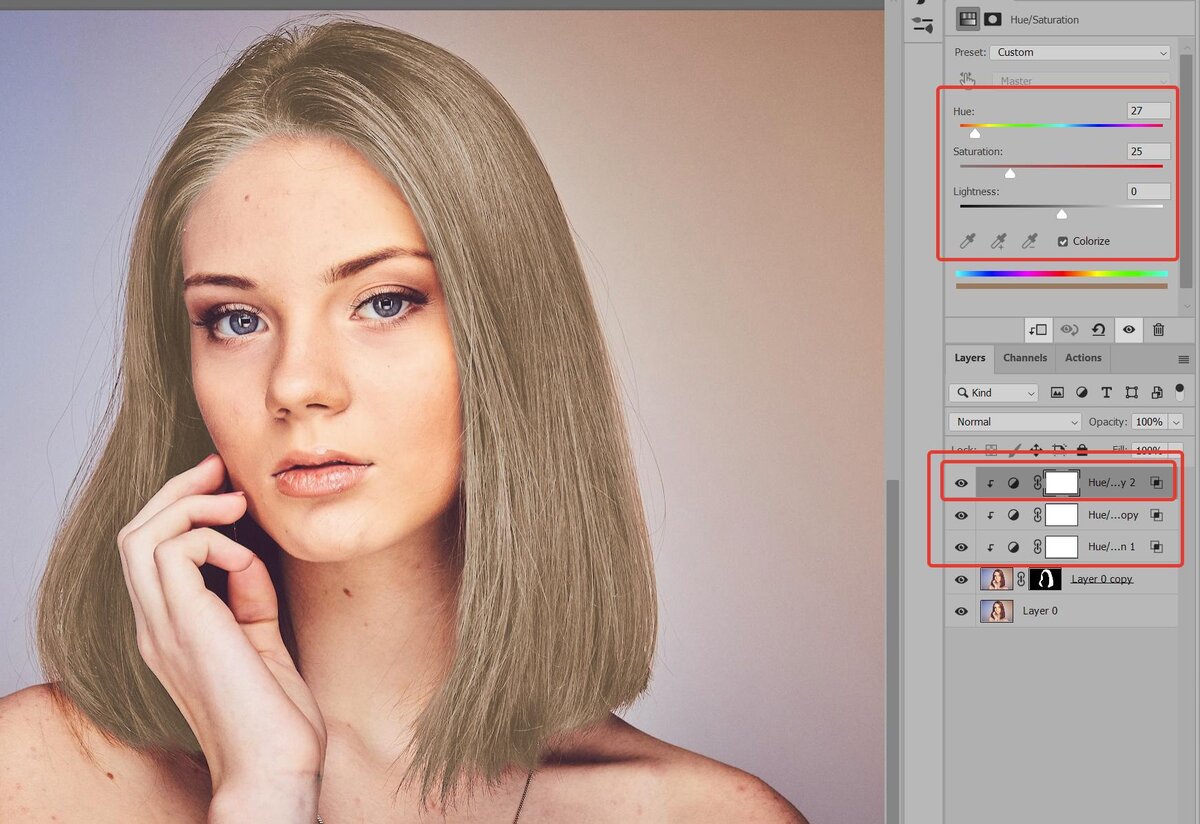Hide the Hue/...n 1 layer
1200x824 pixels.
[x=961, y=547]
